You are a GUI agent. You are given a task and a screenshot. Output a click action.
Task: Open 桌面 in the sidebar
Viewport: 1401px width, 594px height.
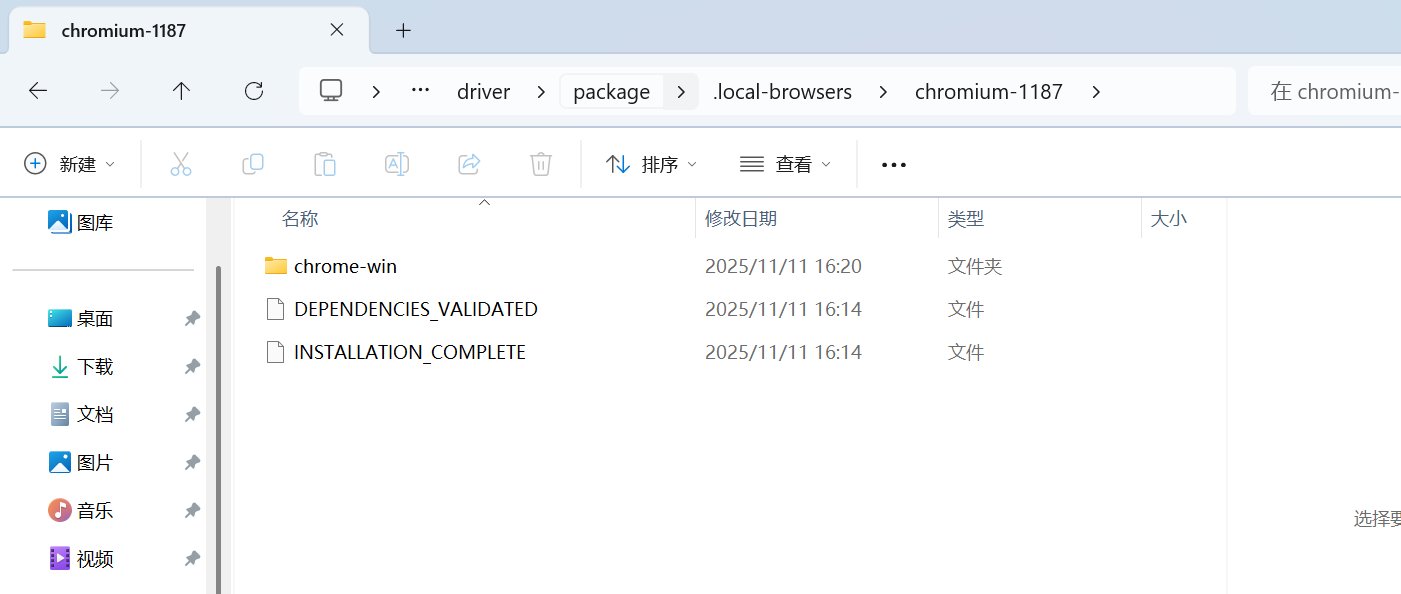[81, 319]
